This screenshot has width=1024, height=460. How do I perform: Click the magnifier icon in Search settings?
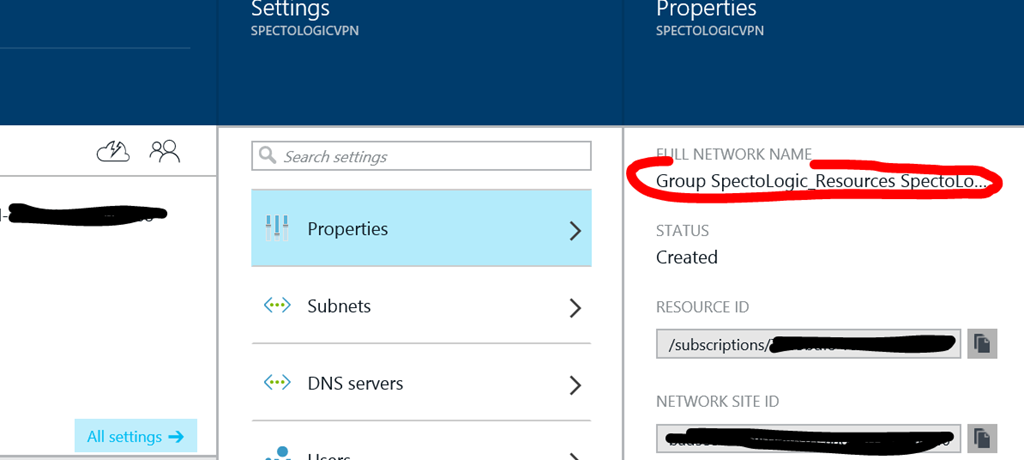(268, 156)
